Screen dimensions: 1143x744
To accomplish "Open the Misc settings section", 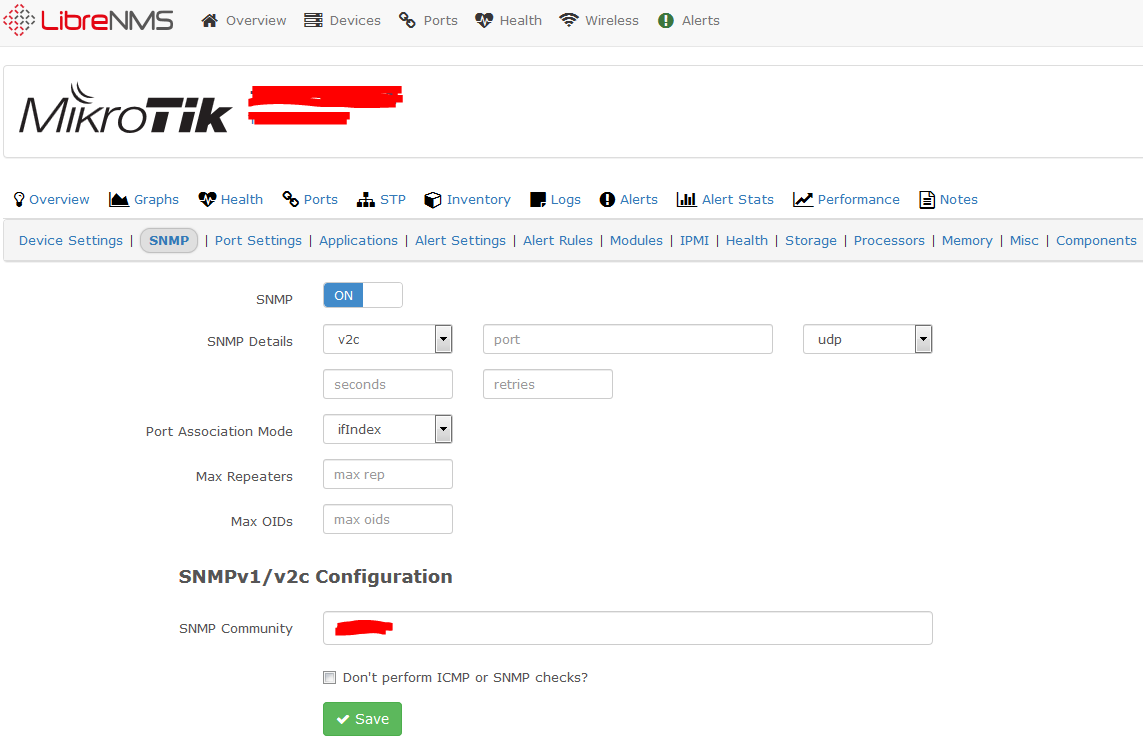I will pyautogui.click(x=1023, y=240).
